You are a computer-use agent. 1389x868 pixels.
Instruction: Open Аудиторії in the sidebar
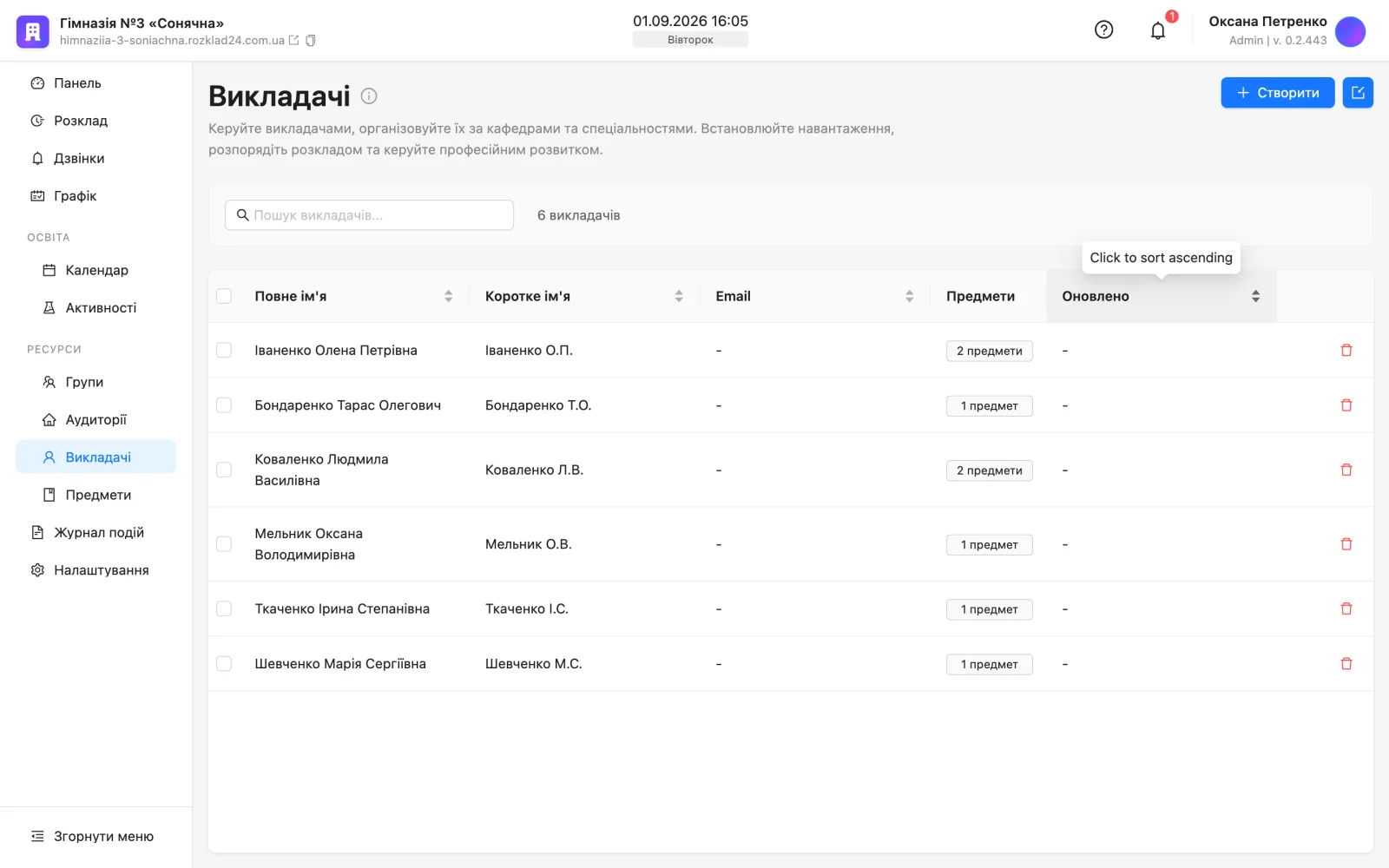95,420
